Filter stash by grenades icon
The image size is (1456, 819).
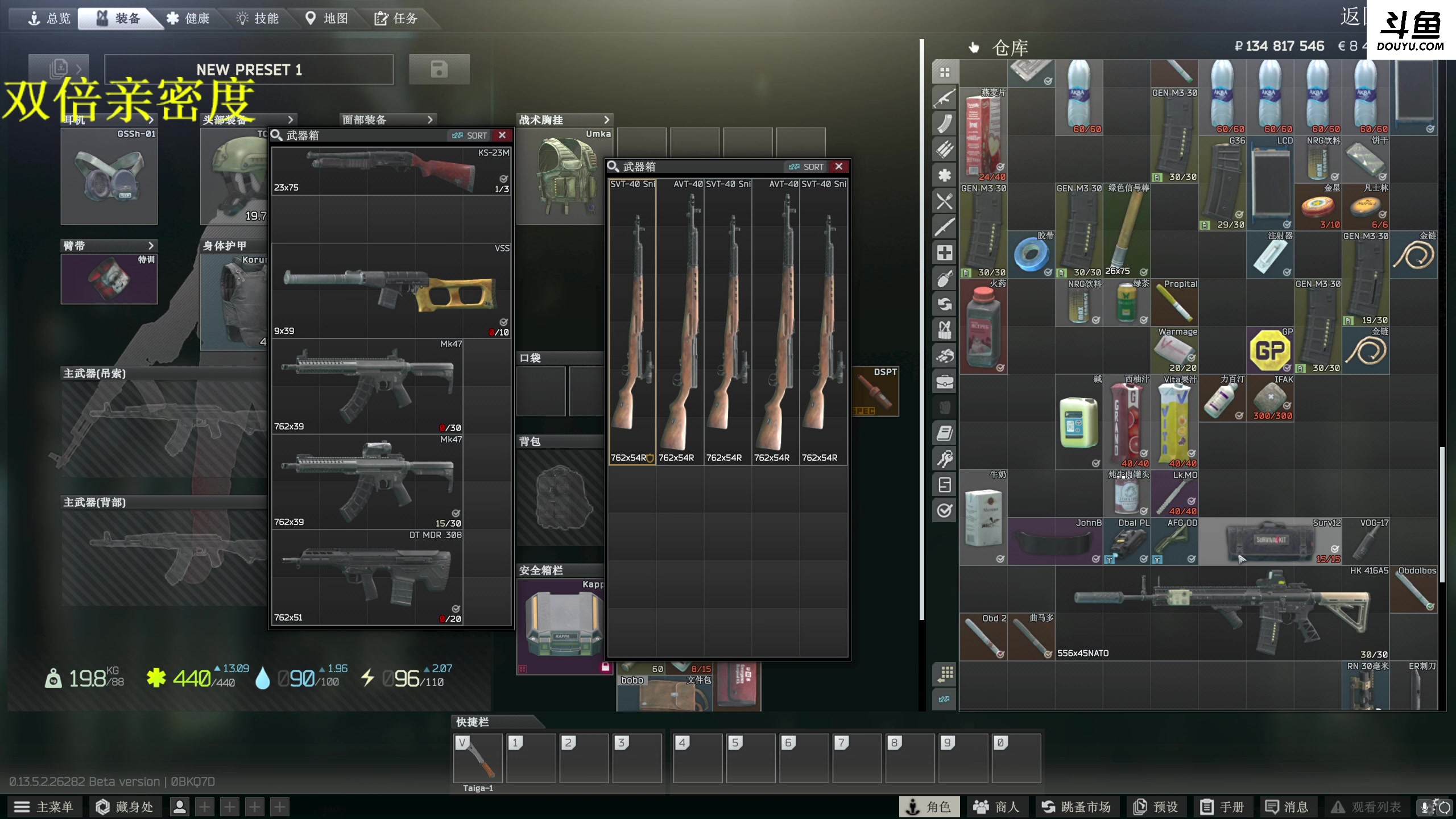point(945,279)
